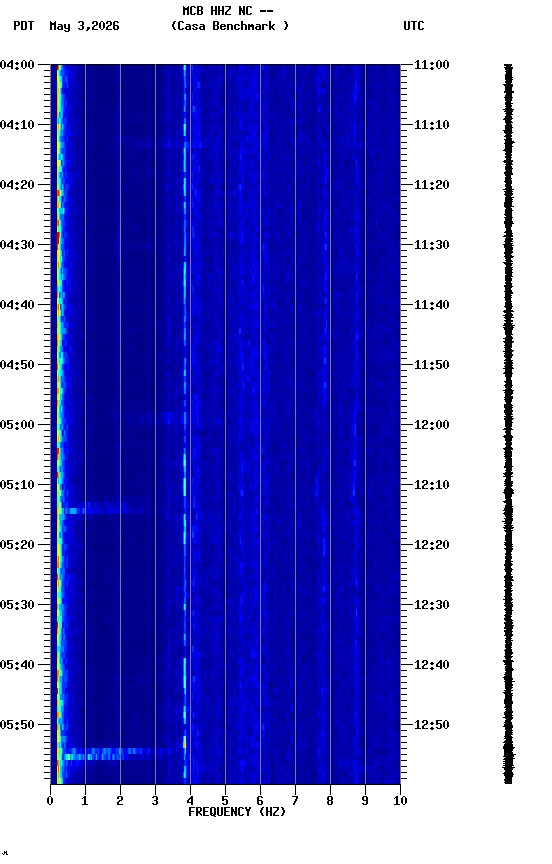Click the 12:30 UTC time label
Viewport: 552px width, 864px height.
pos(432,605)
